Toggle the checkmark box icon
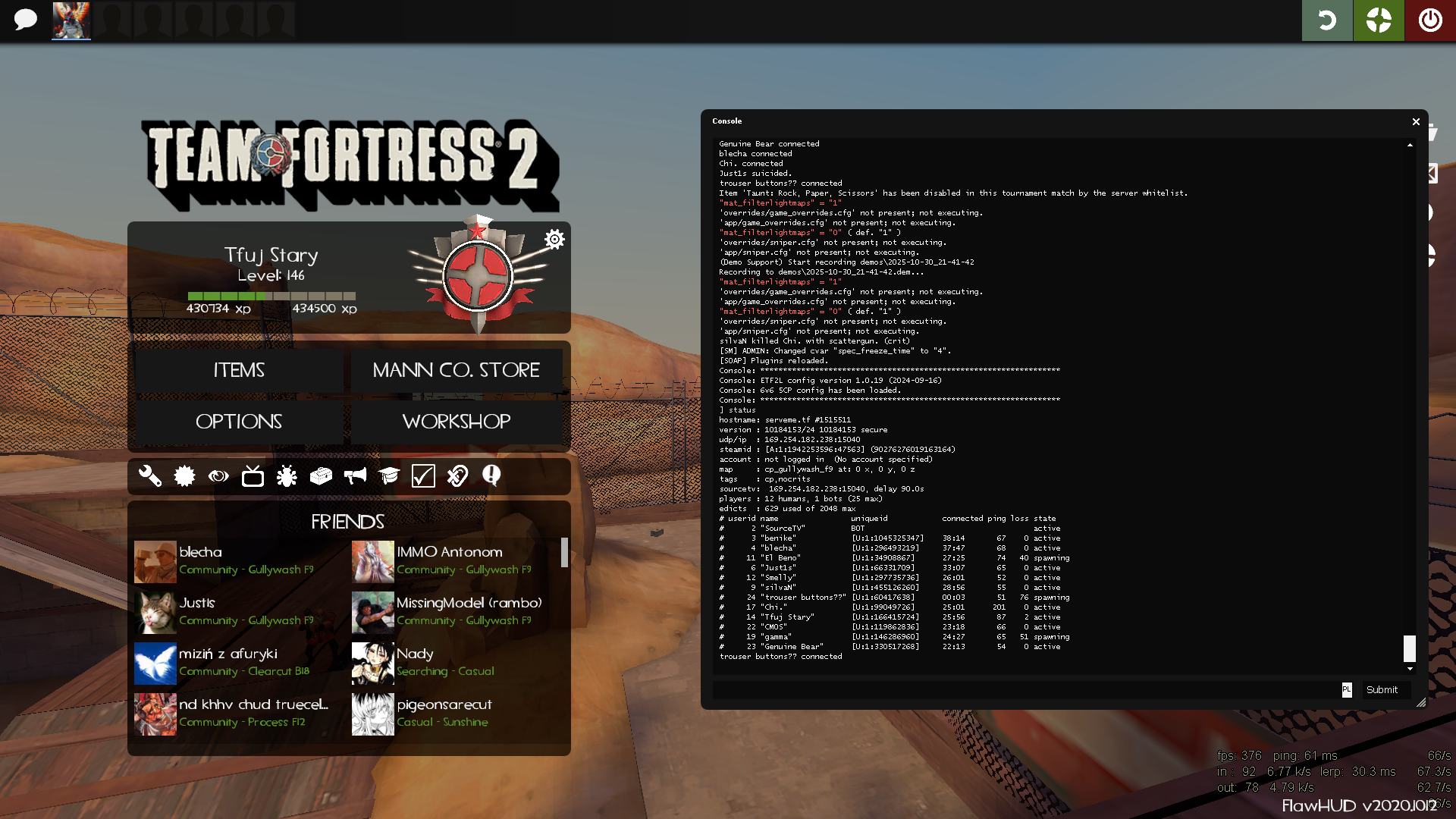The height and width of the screenshot is (819, 1456). 423,476
